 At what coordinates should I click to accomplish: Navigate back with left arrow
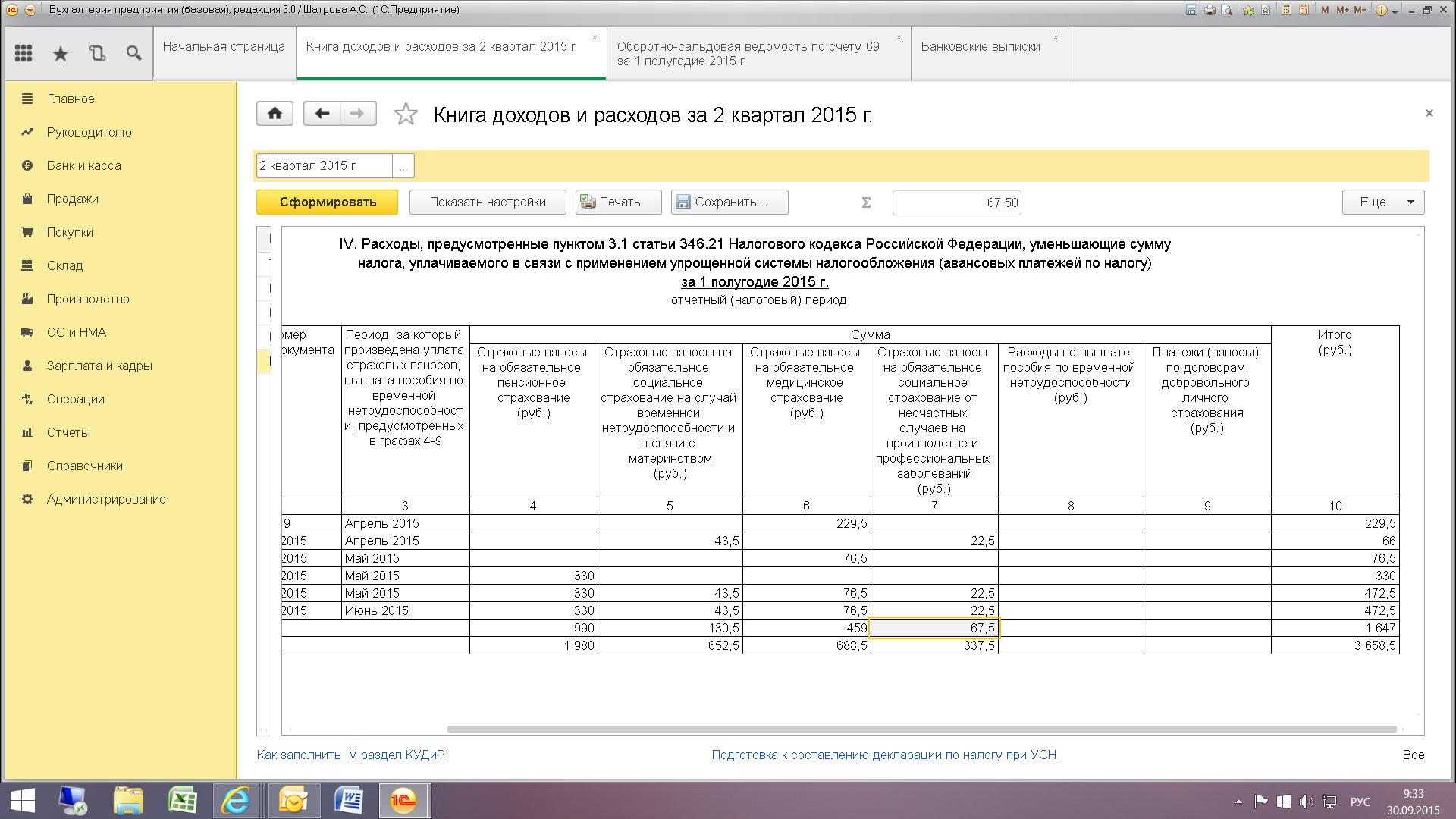322,114
